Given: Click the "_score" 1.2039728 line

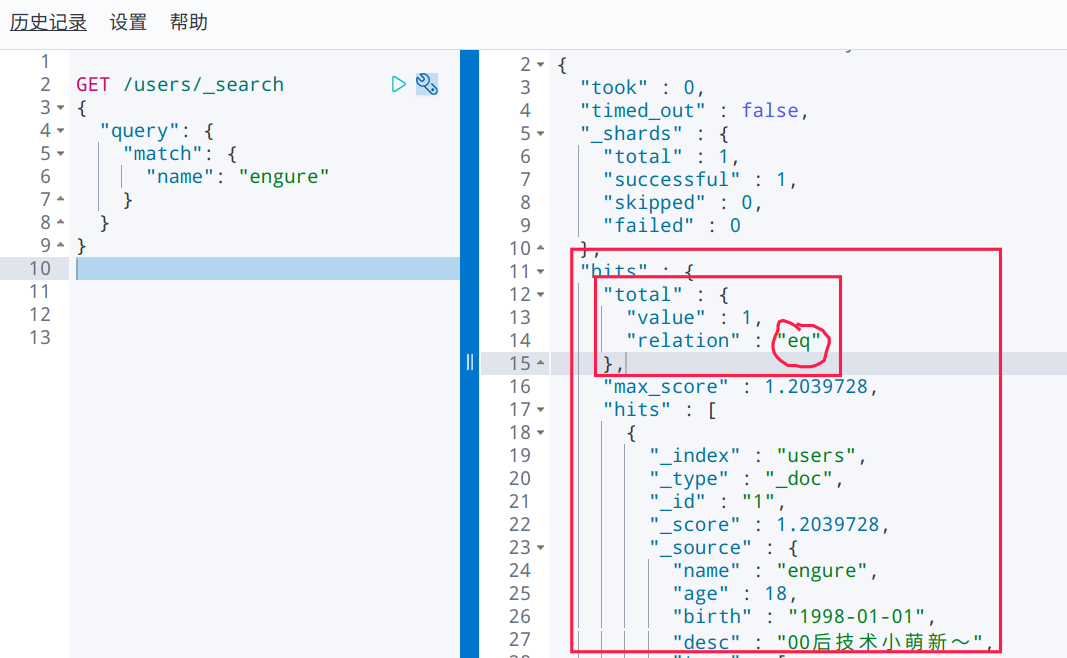Looking at the screenshot, I should [769, 525].
